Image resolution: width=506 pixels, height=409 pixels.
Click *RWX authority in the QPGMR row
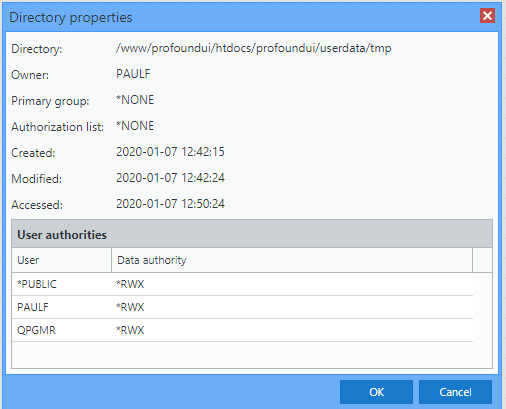click(130, 330)
